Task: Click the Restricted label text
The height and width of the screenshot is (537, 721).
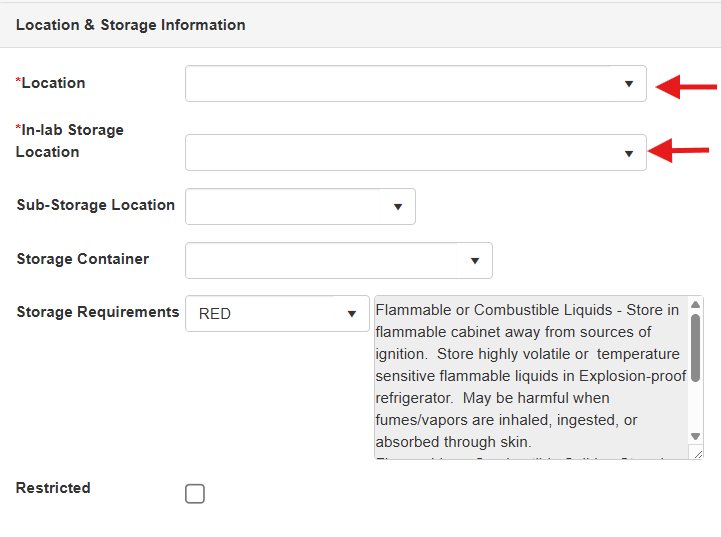Action: [x=53, y=488]
